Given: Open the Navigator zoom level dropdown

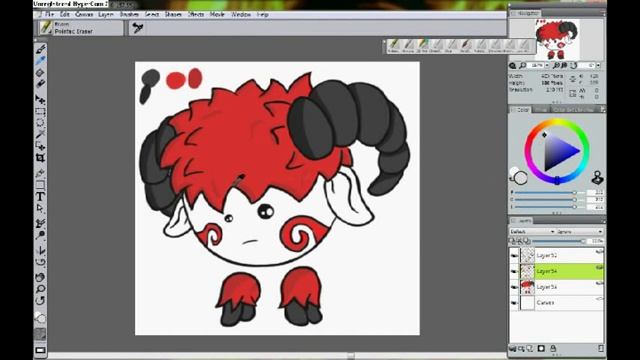Looking at the screenshot, I should point(547,65).
